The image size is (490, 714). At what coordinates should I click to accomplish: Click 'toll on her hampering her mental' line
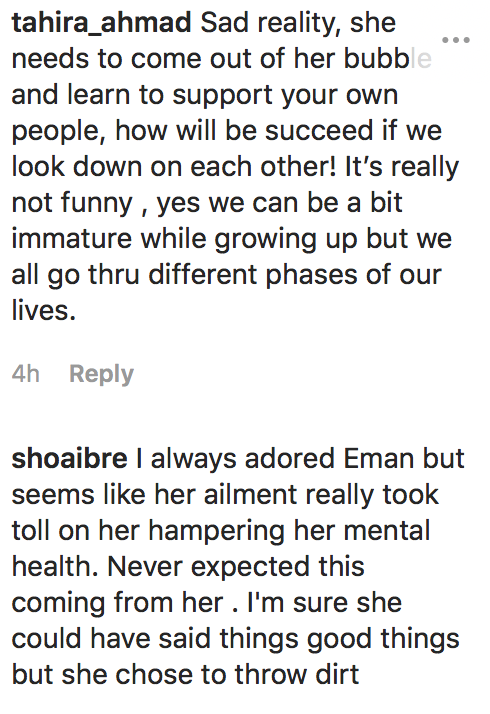tap(221, 530)
